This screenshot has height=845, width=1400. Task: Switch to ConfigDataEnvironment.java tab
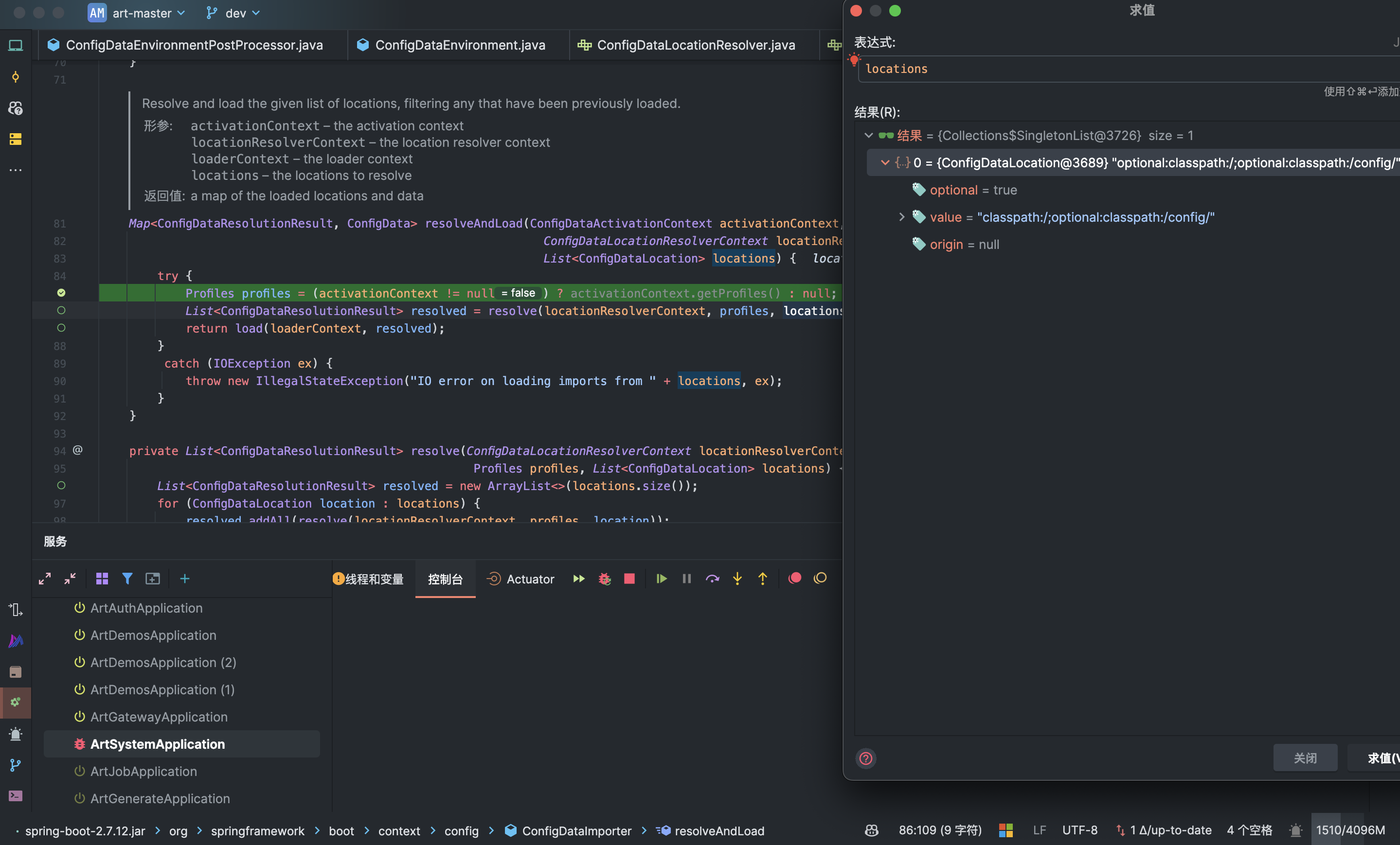pyautogui.click(x=459, y=45)
